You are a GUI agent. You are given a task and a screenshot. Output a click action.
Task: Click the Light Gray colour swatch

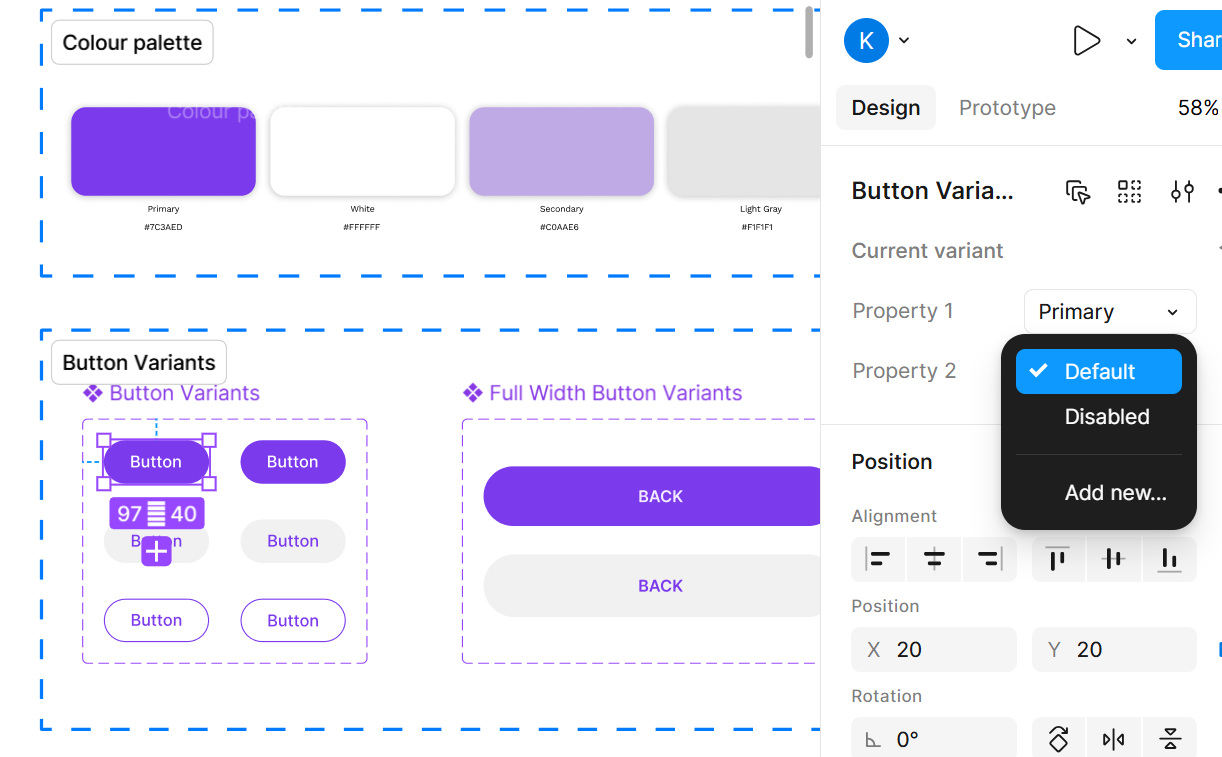click(743, 152)
